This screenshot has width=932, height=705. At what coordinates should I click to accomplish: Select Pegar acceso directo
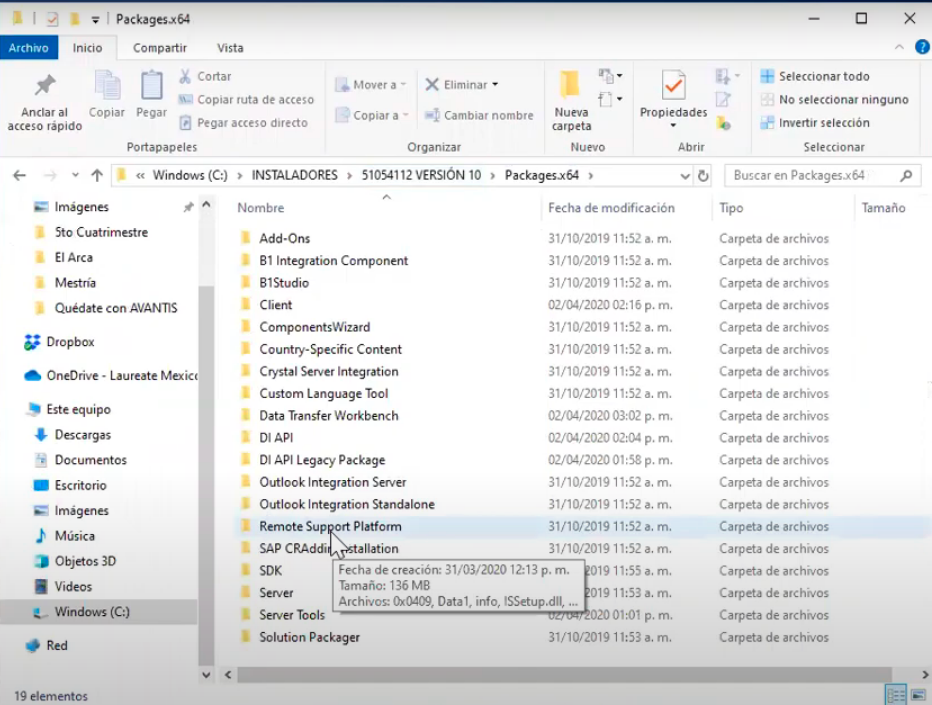coord(244,122)
